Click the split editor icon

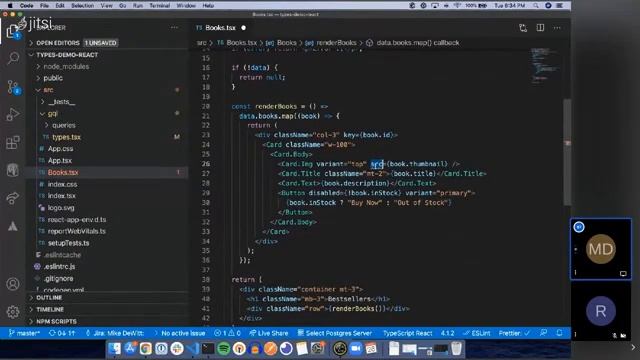click(x=540, y=28)
